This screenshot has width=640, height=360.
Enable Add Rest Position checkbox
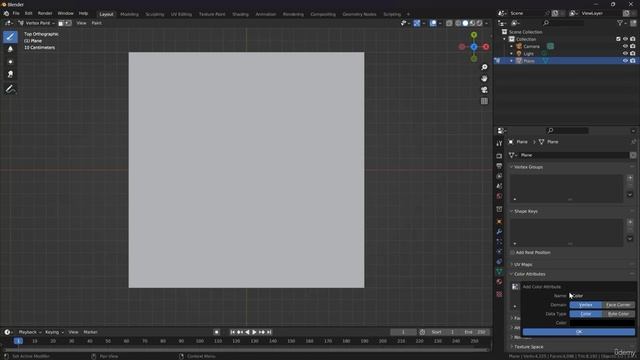512,253
